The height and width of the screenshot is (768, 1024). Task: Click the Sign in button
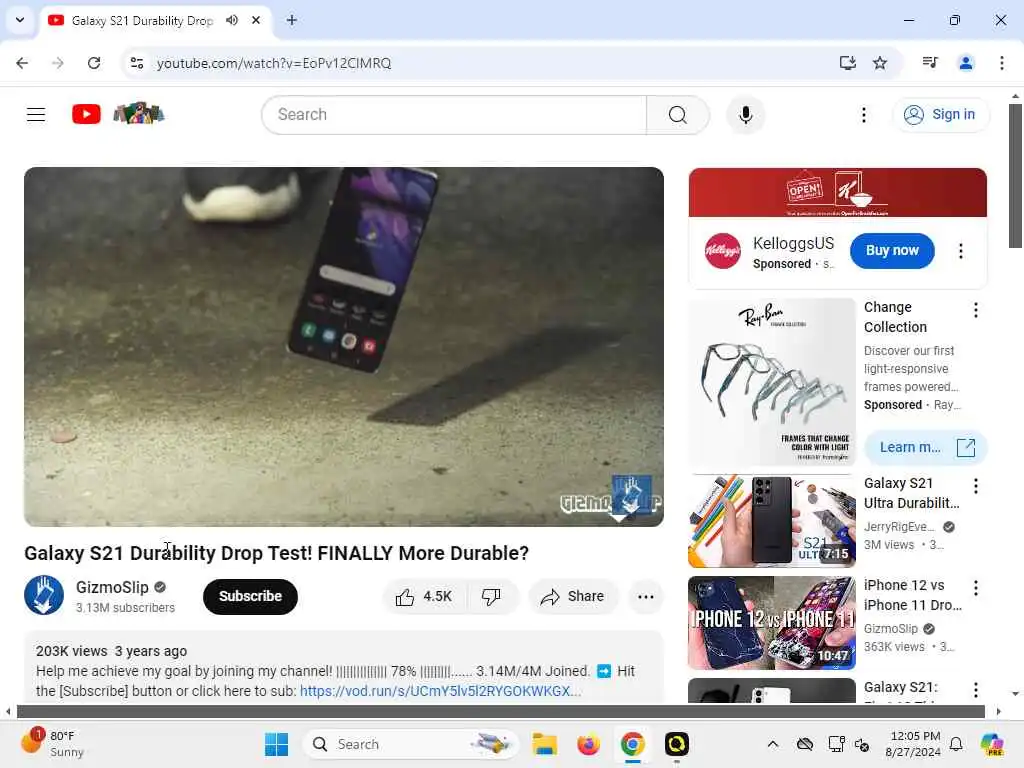click(x=940, y=115)
